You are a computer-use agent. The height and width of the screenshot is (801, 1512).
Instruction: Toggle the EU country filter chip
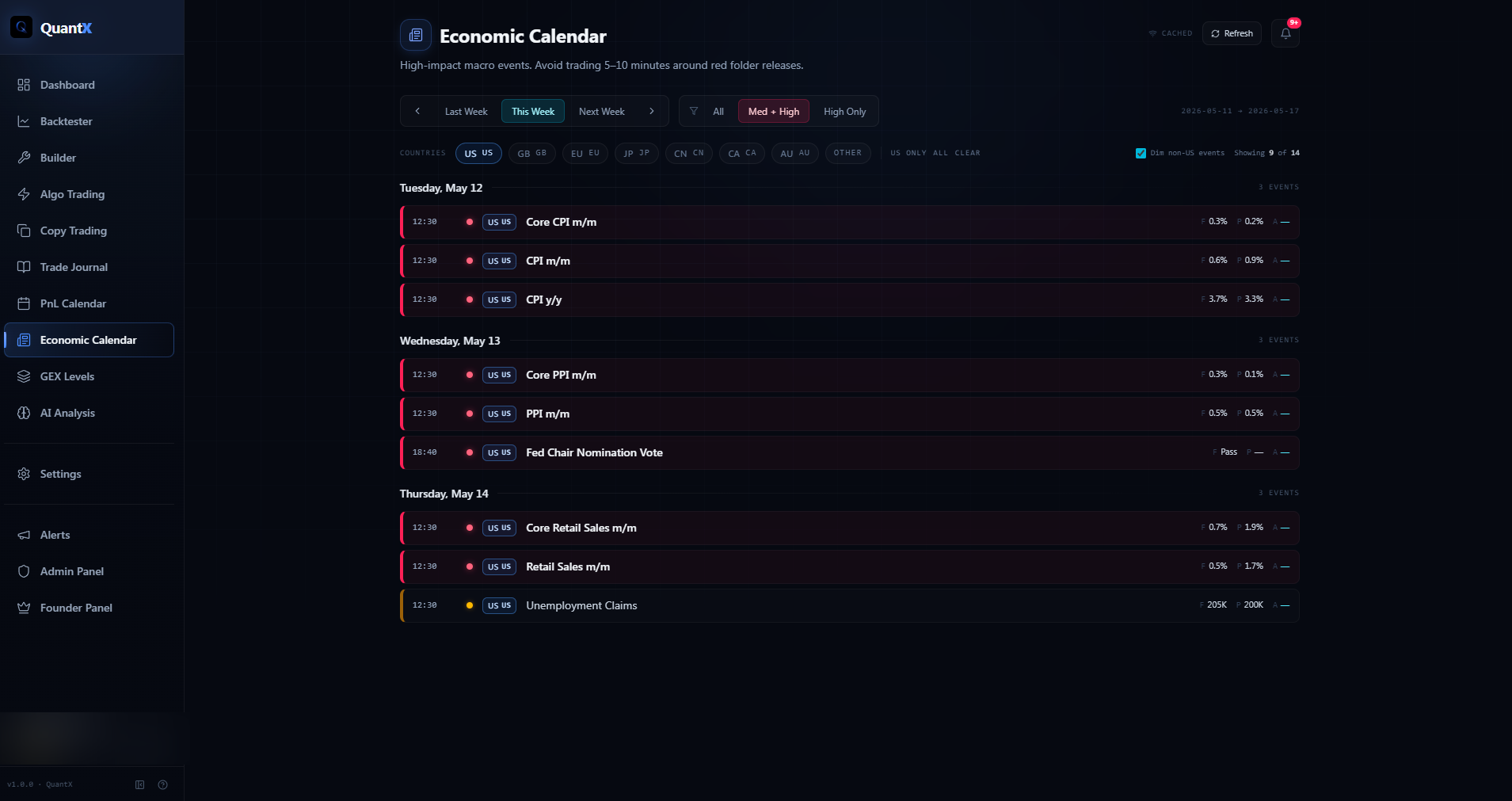tap(585, 153)
